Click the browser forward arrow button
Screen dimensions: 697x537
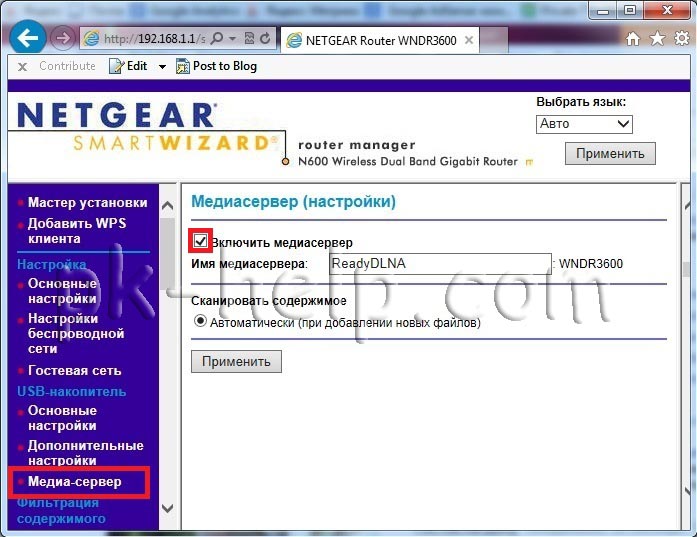pyautogui.click(x=63, y=38)
